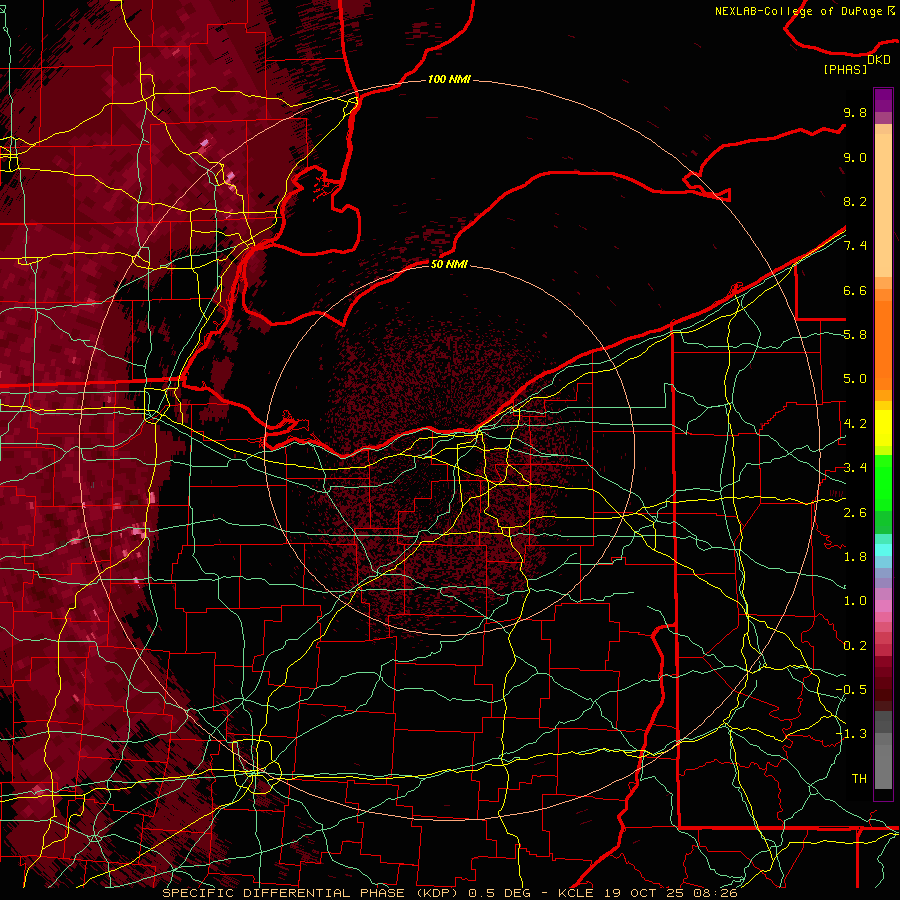Select the 0.2 value on the scale
The image size is (900, 900).
coord(855,646)
